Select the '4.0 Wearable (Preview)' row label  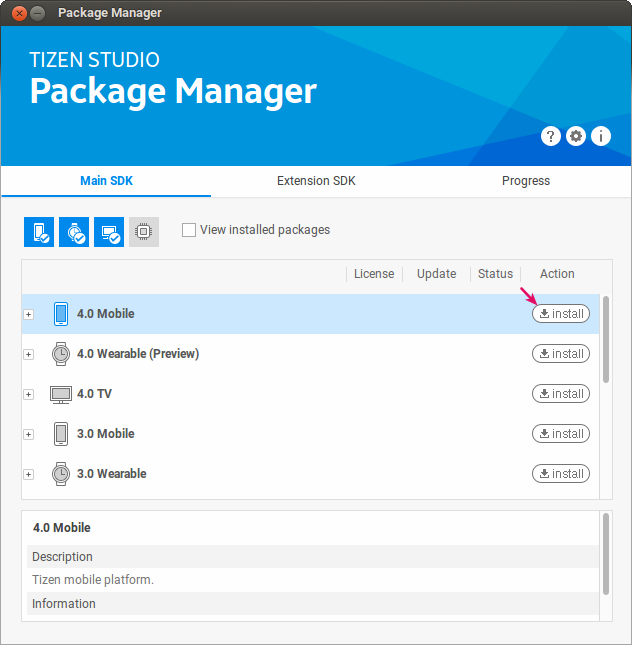point(138,354)
